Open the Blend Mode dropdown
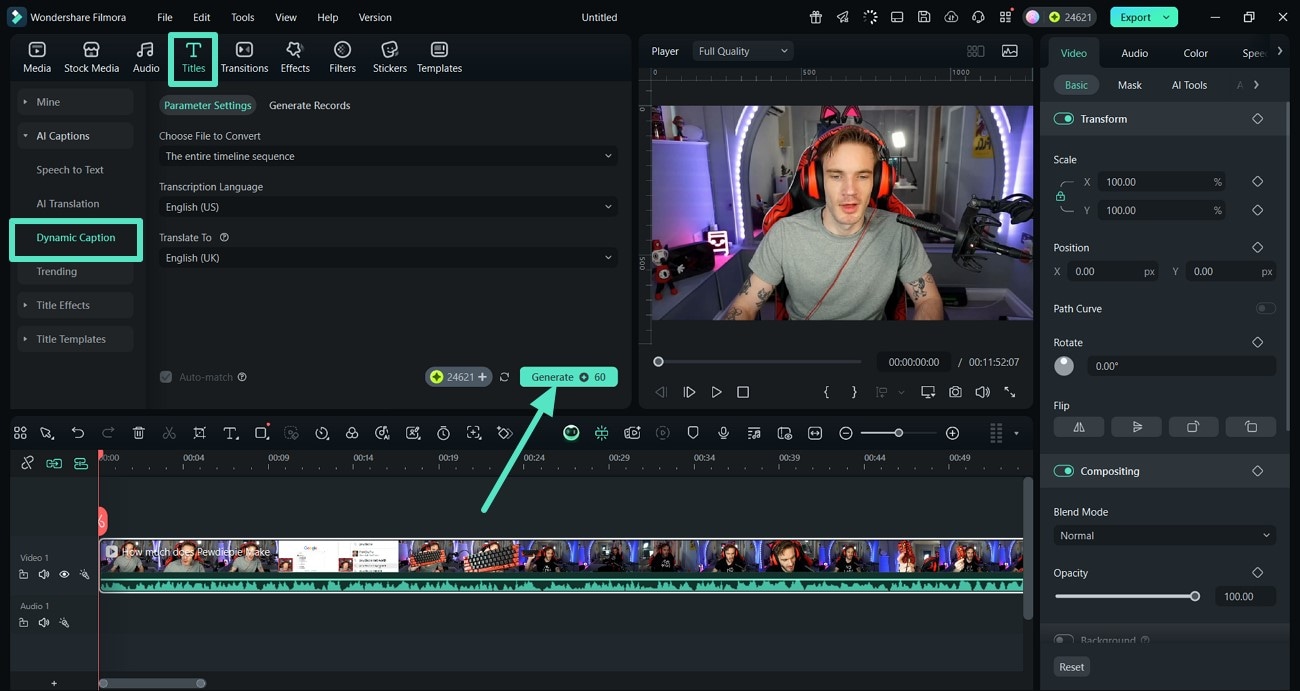This screenshot has height=691, width=1300. tap(1165, 536)
